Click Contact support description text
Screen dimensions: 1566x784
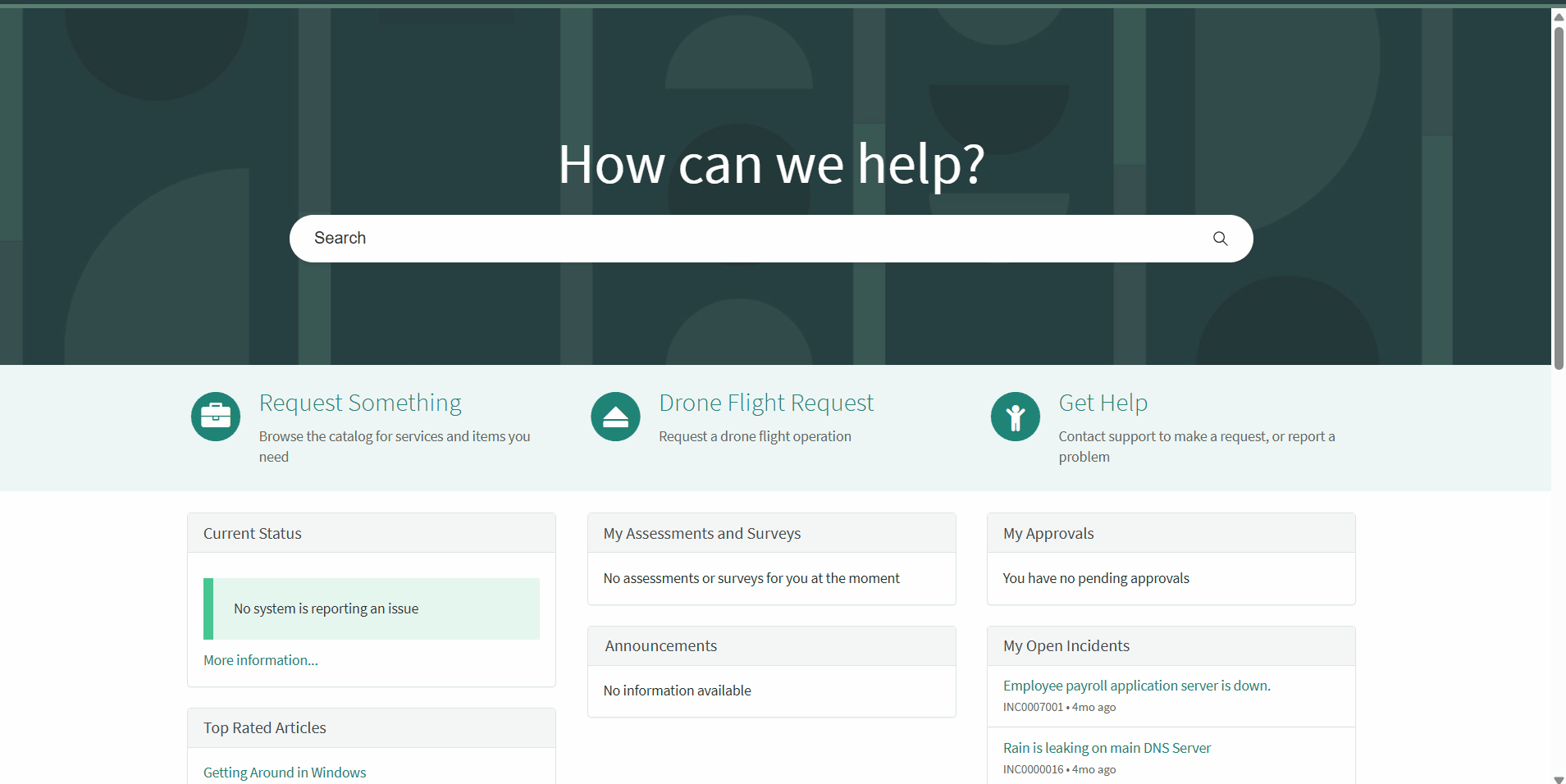click(1196, 437)
